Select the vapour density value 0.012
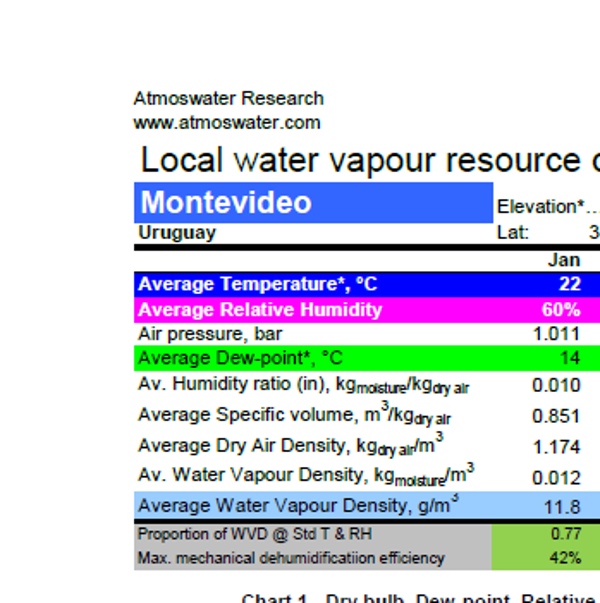This screenshot has height=603, width=600. point(556,478)
